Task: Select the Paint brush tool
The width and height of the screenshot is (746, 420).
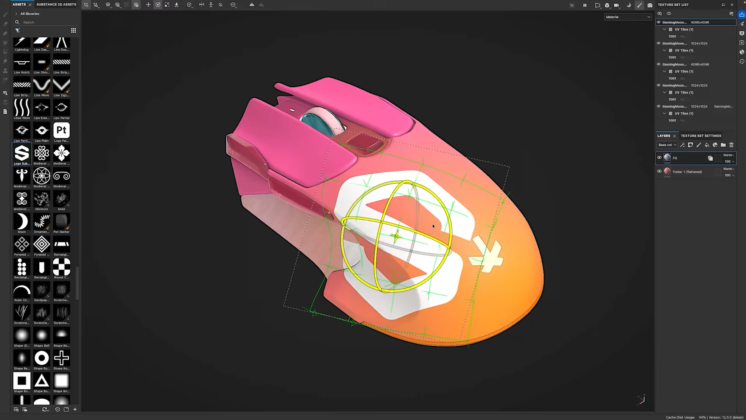Action: pos(5,15)
